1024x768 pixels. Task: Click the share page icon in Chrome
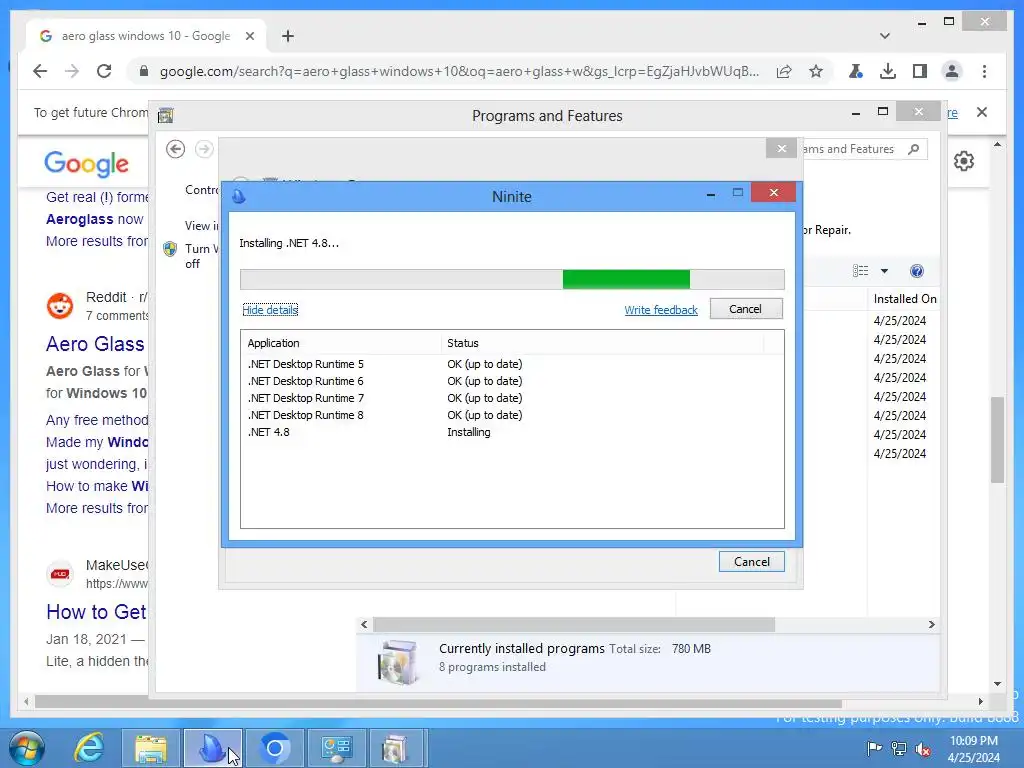pos(784,71)
